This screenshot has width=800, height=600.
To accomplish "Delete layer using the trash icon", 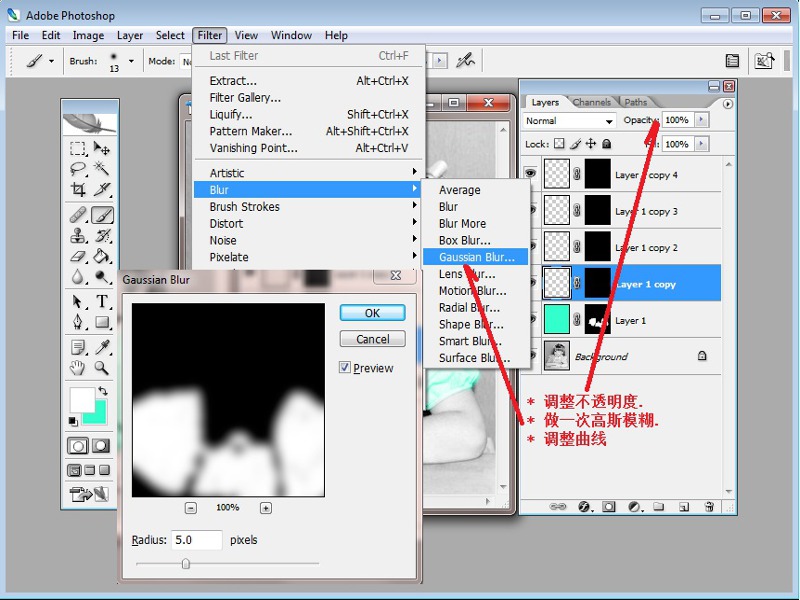I will (x=708, y=507).
